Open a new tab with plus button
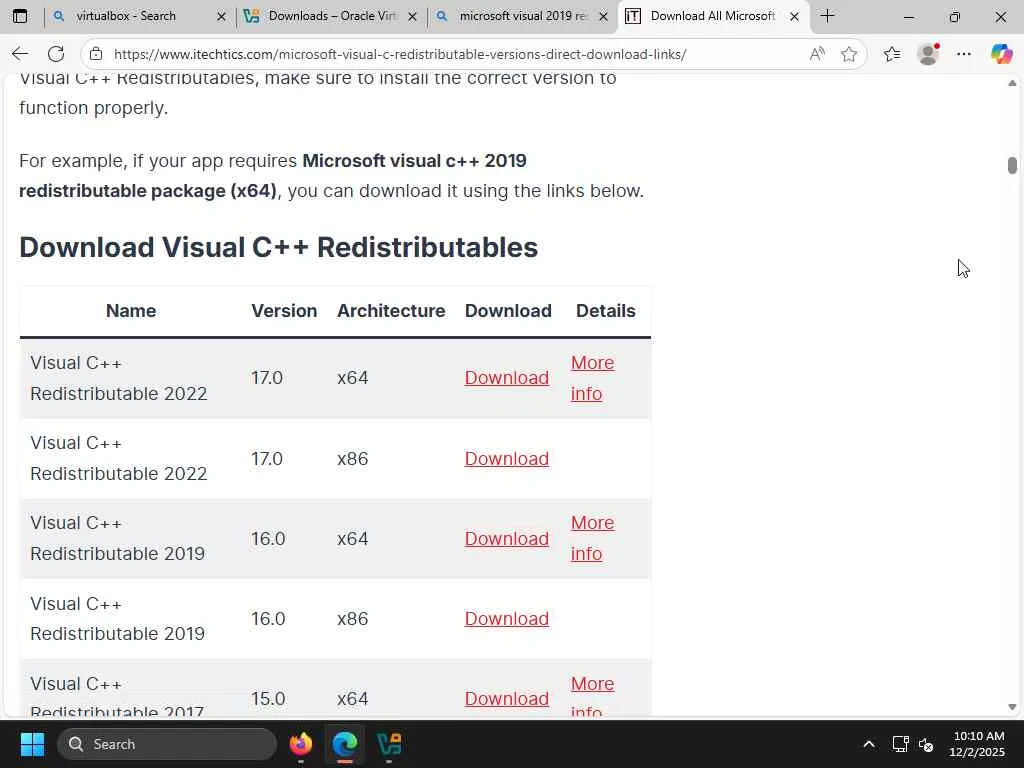Screen dimensions: 1024x768 click(827, 16)
